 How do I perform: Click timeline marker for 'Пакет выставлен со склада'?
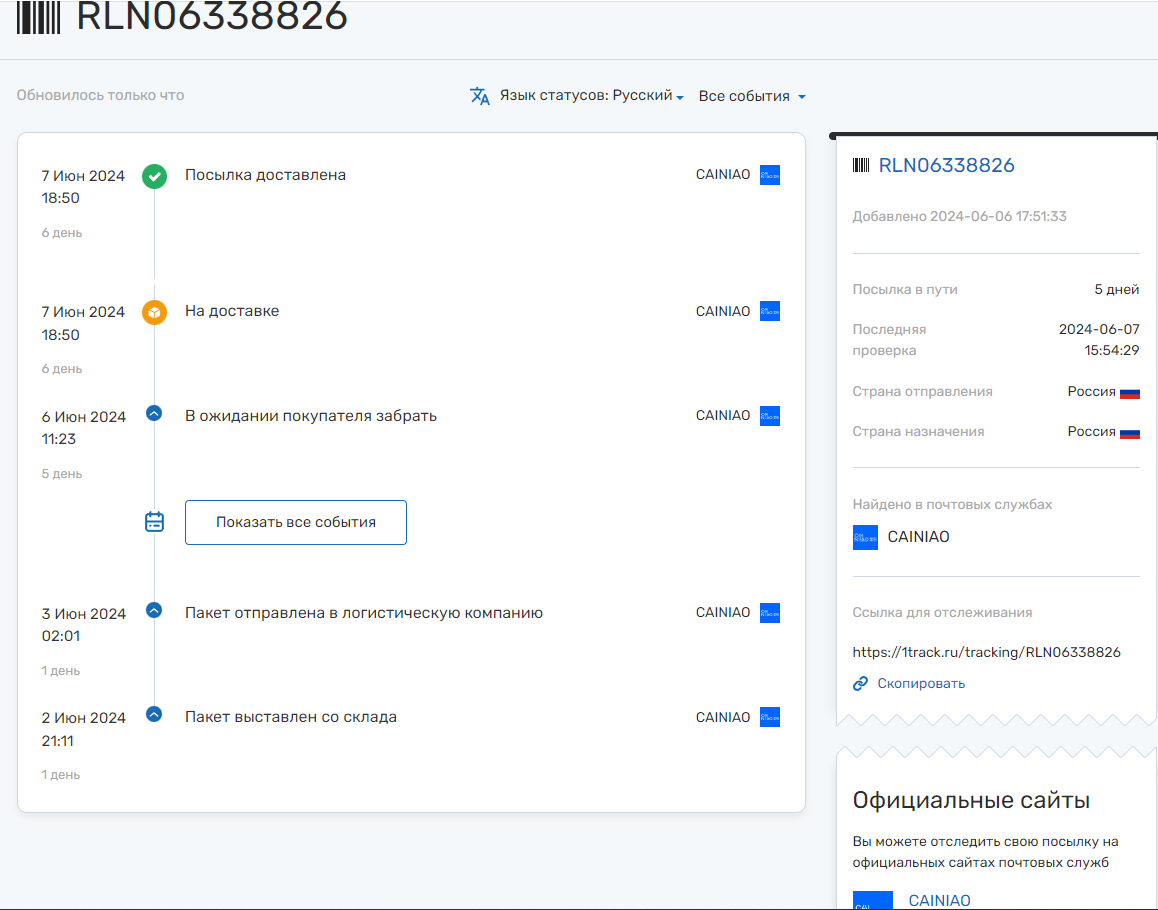[x=154, y=714]
